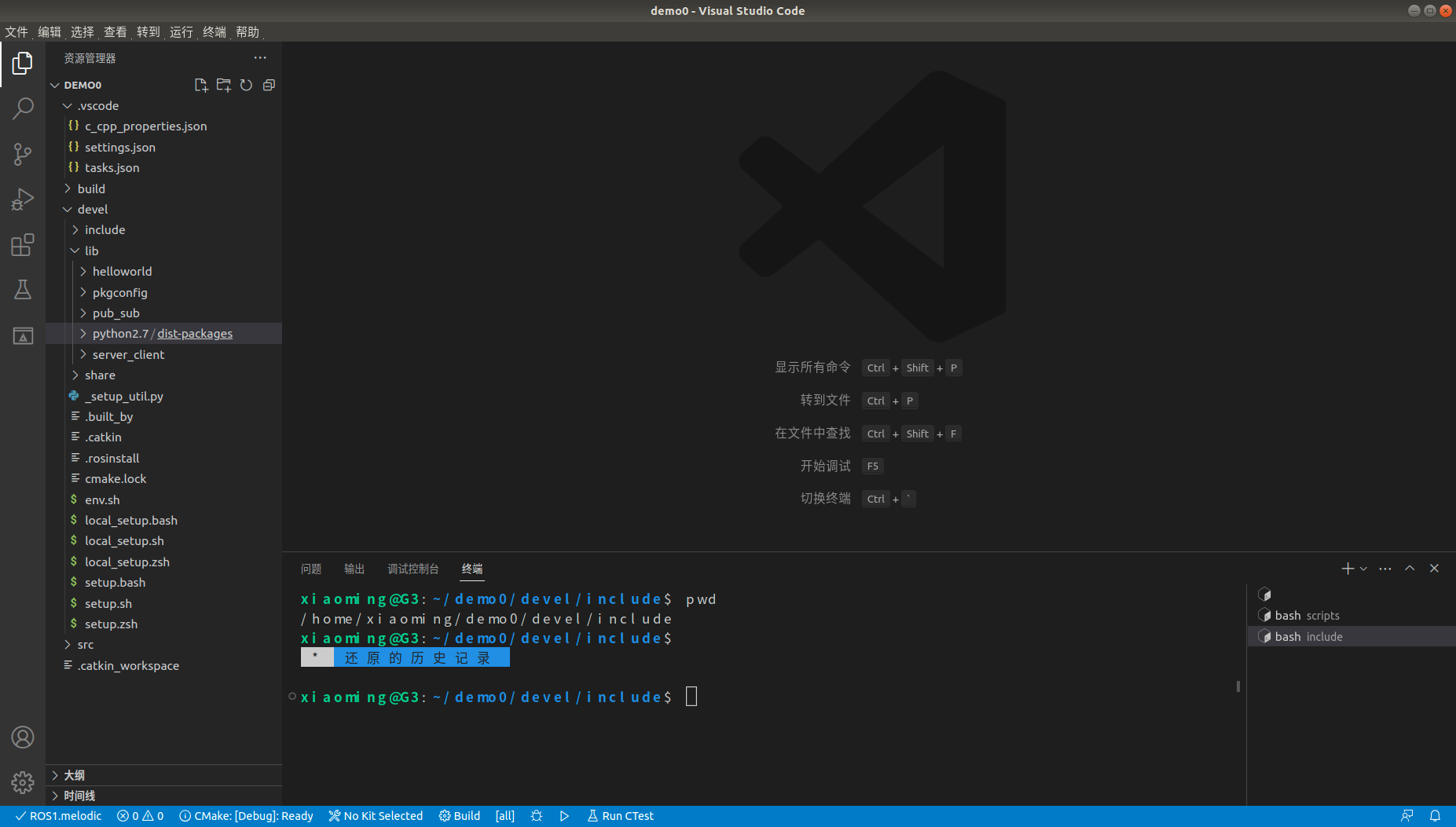Open the 查看 menu
The image size is (1456, 827).
coord(116,31)
